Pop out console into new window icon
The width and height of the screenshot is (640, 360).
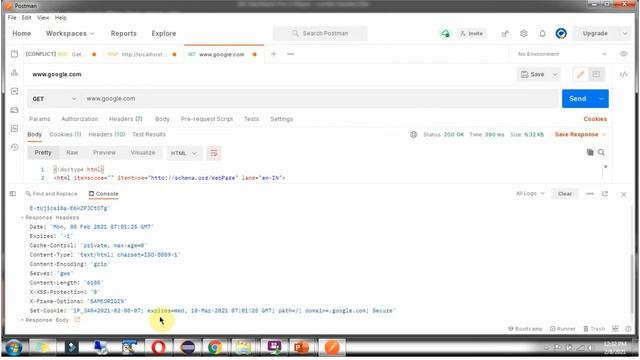tap(605, 193)
